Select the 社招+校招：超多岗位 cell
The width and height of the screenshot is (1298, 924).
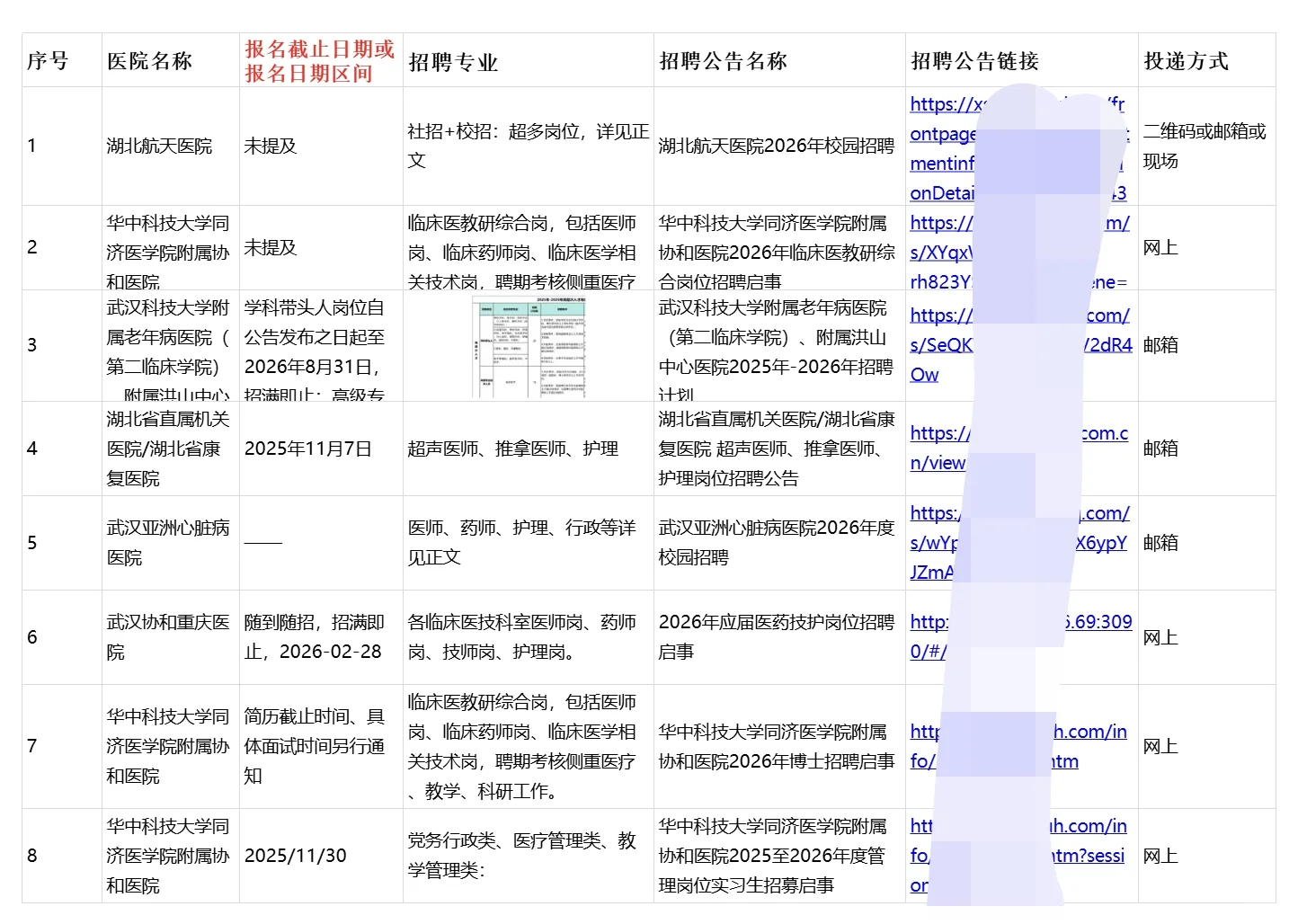click(529, 146)
